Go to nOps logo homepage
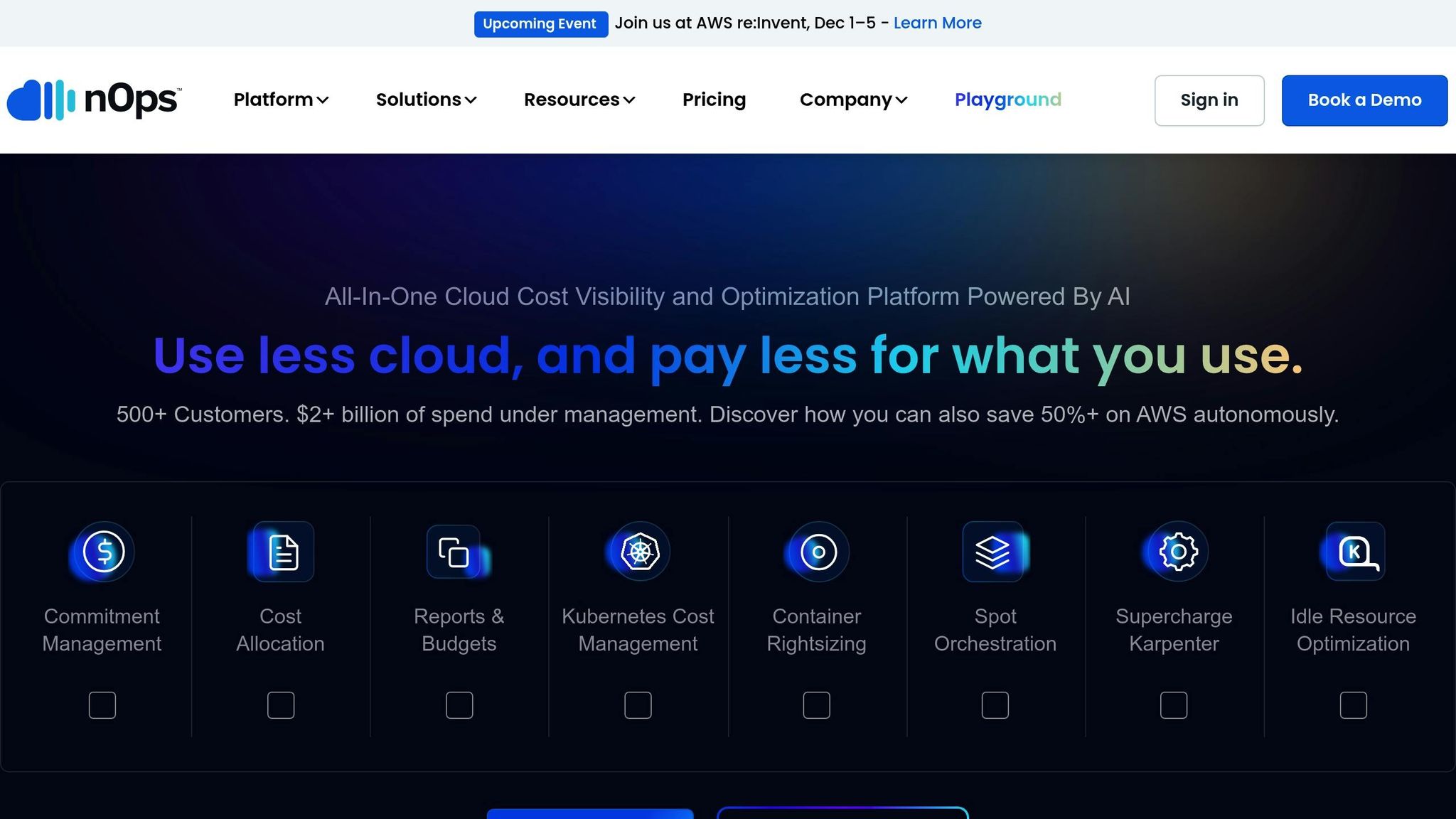Viewport: 1456px width, 819px height. click(94, 100)
